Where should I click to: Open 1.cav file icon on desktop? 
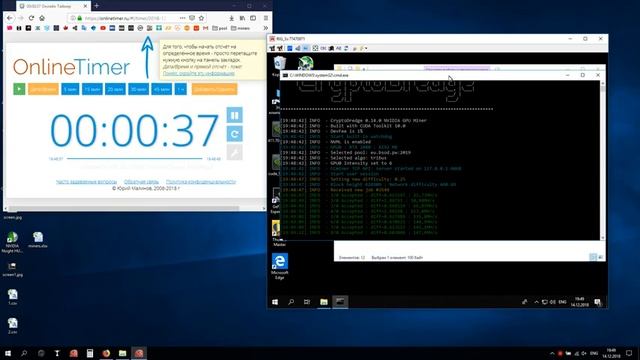point(12,297)
